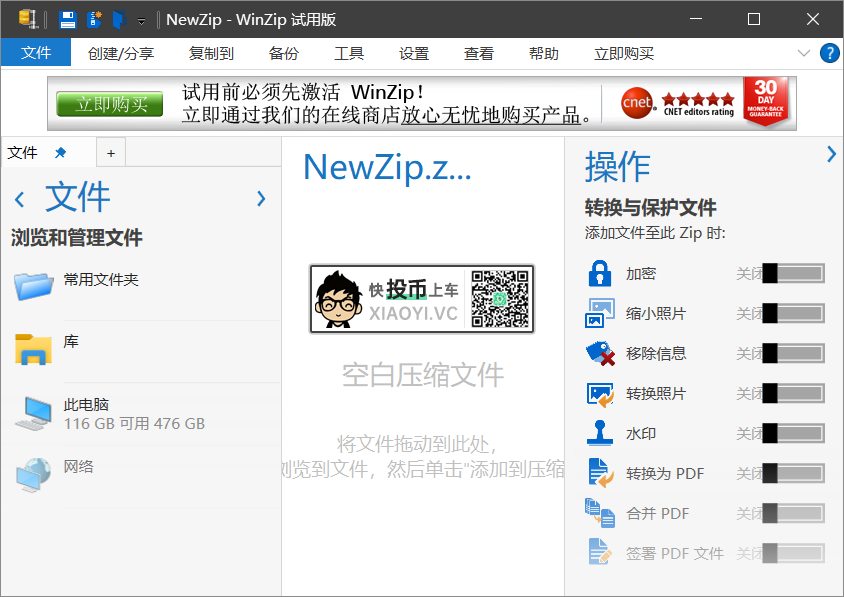Click the pin icon on 文件 pane tab
844x597 pixels.
click(x=61, y=153)
